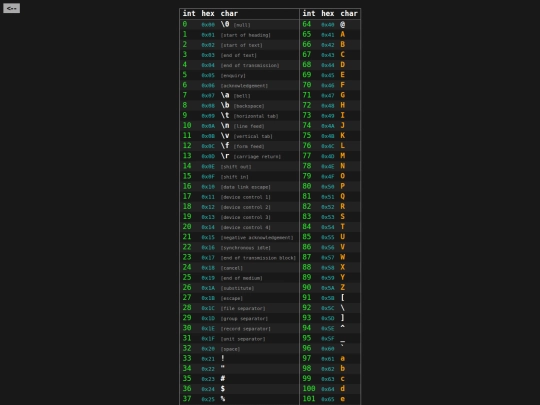Click the '\t' horizontal tab cell
Screen dimensions: 540x405
225,115
